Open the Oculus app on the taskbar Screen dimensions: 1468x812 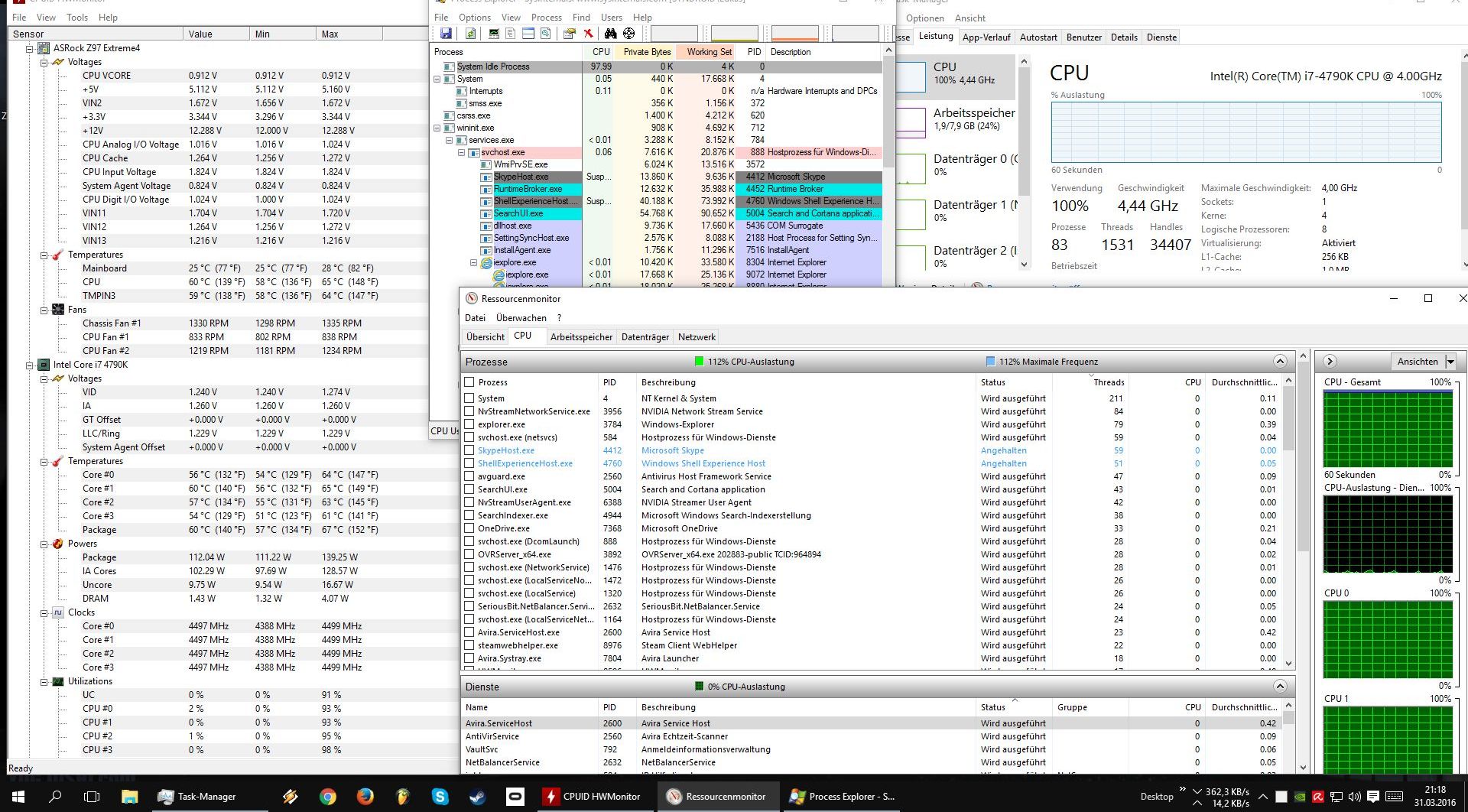(x=515, y=797)
